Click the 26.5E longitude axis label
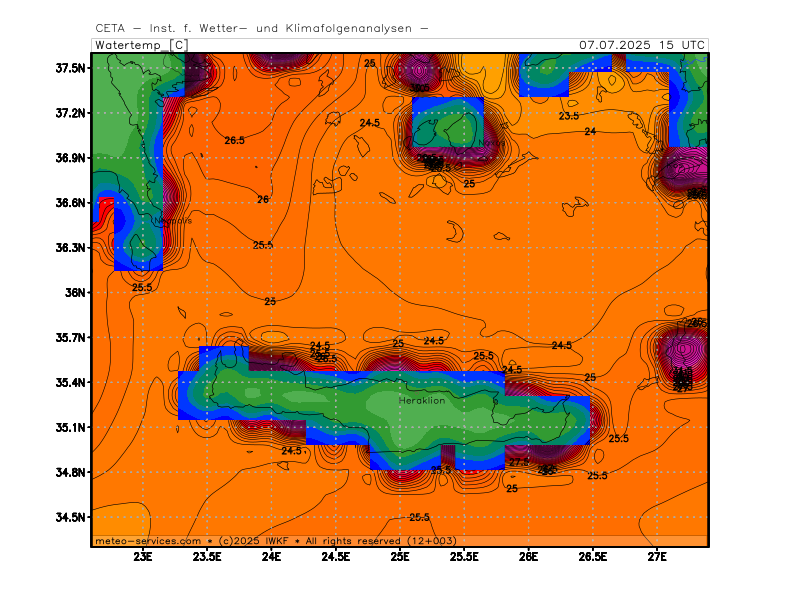The image size is (800, 600). pyautogui.click(x=593, y=557)
